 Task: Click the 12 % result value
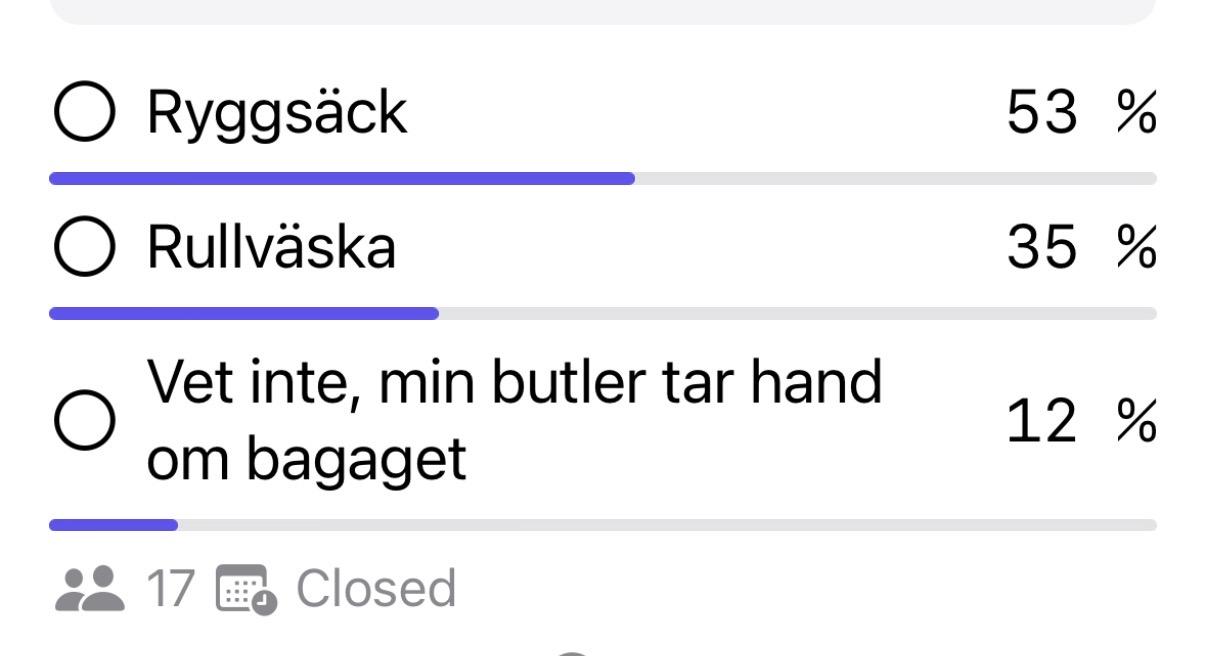coord(1081,421)
